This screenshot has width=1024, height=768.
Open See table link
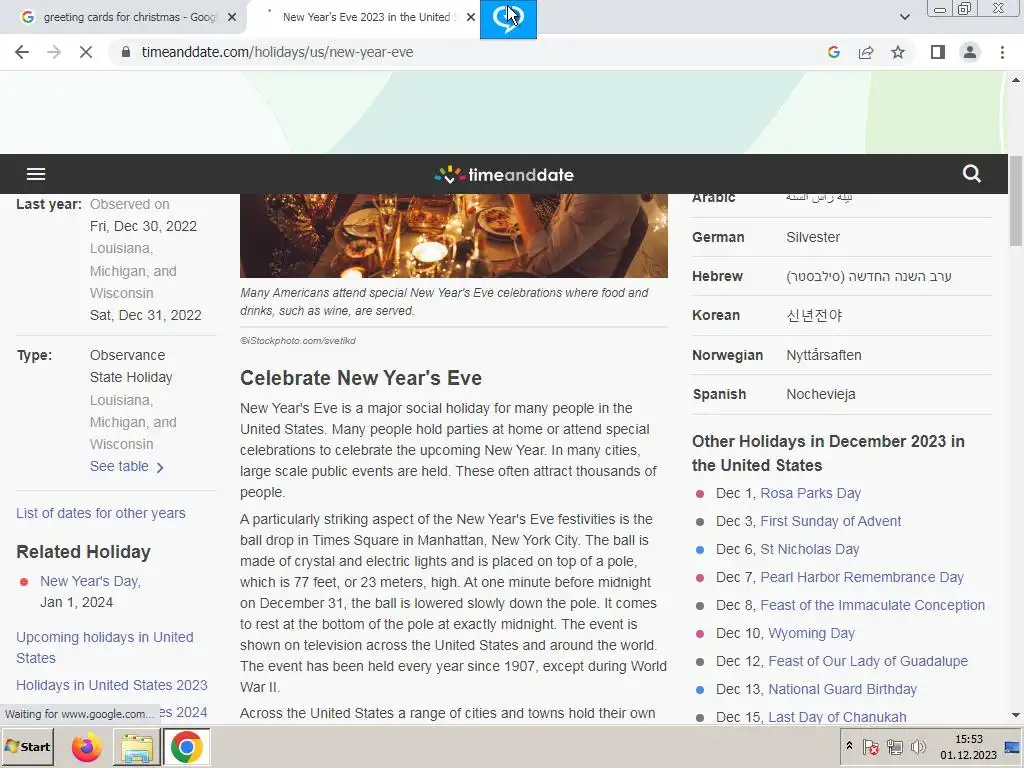click(127, 466)
